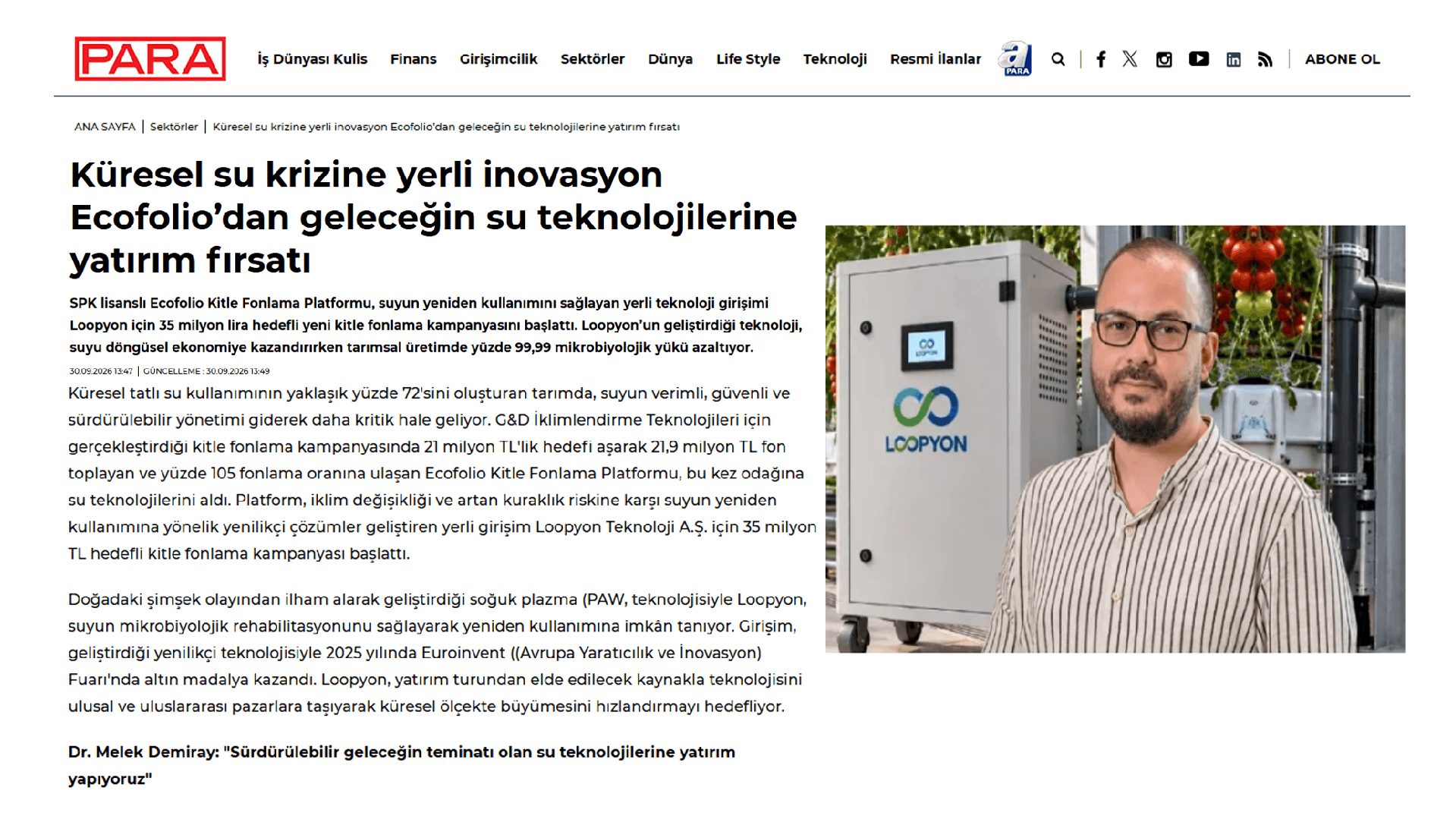This screenshot has width=1456, height=819.
Task: Visit the X (Twitter) icon
Action: 1130,59
